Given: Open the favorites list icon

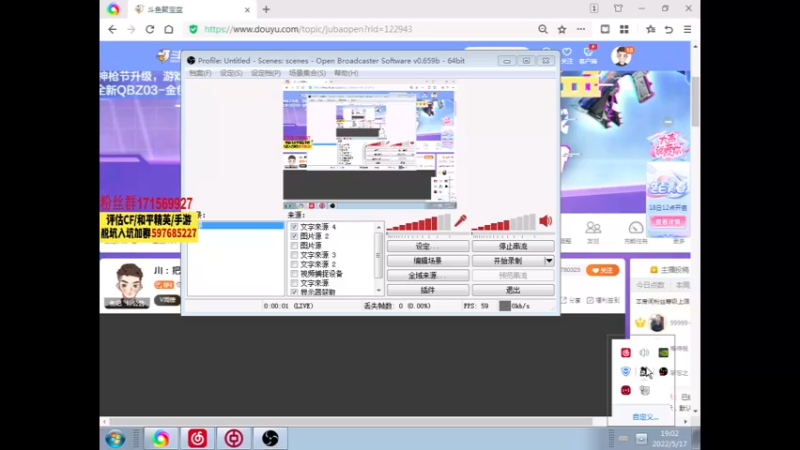Looking at the screenshot, I should tap(651, 29).
